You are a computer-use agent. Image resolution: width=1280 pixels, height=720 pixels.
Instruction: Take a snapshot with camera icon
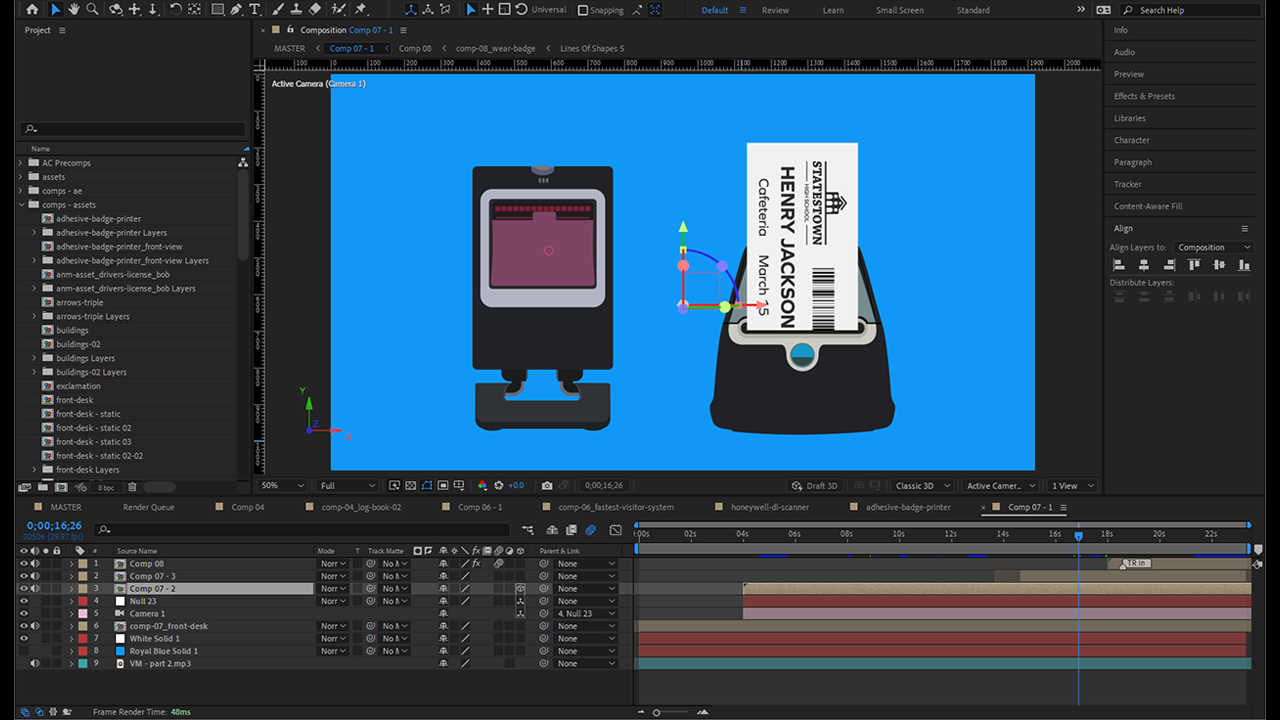(547, 486)
